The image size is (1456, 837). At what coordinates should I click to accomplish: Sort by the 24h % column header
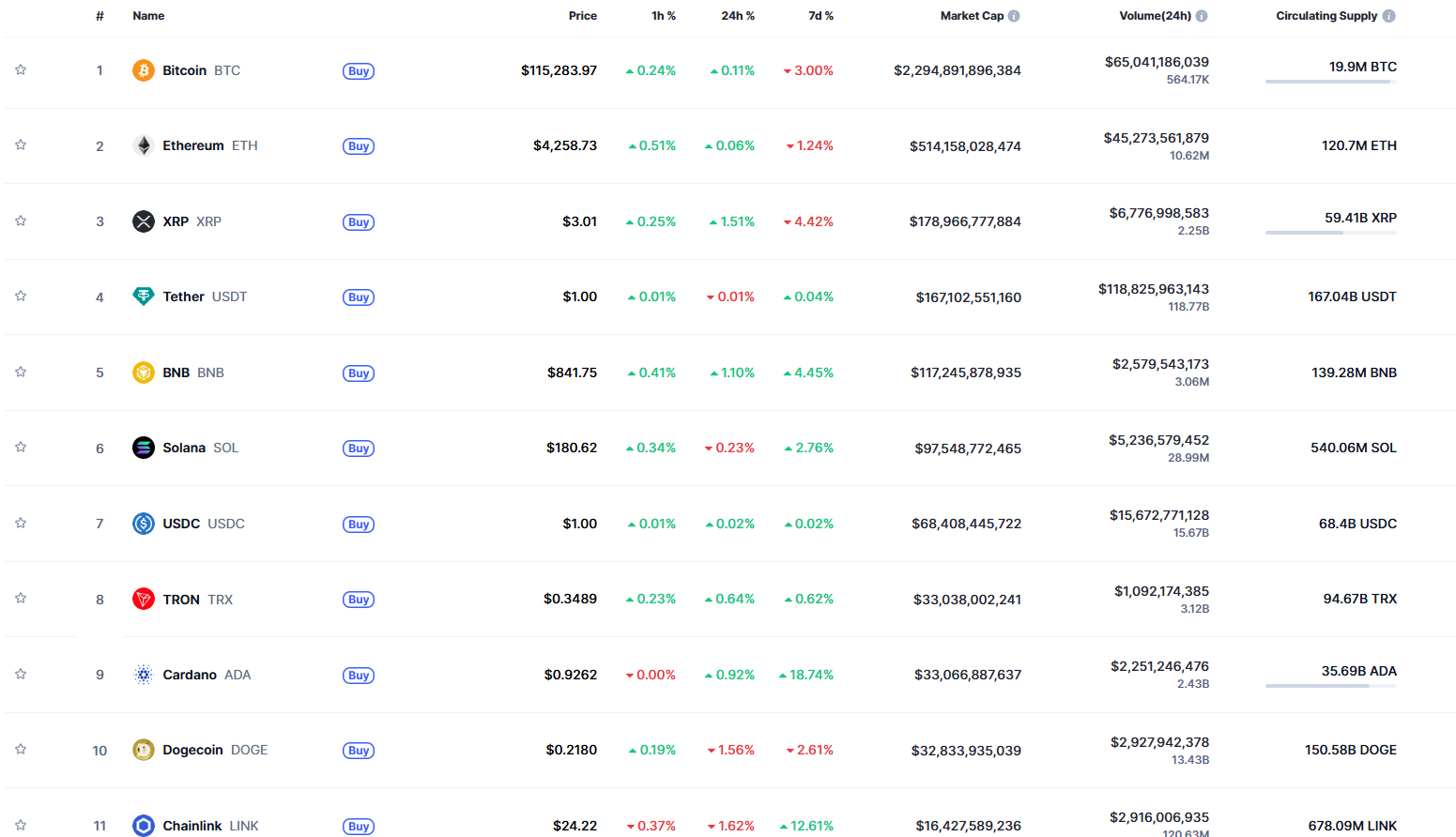[x=738, y=16]
